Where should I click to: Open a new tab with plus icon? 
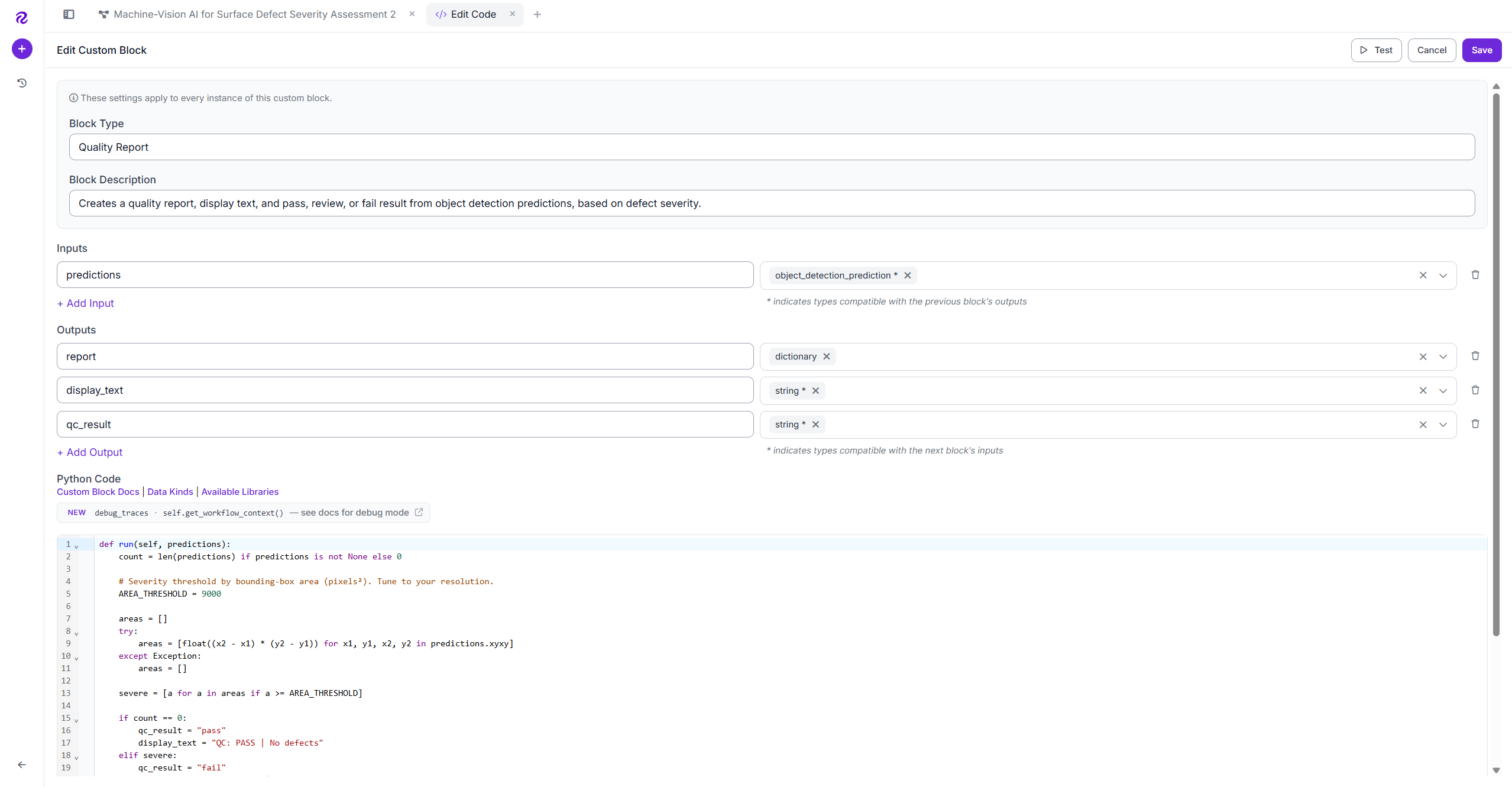click(x=537, y=14)
